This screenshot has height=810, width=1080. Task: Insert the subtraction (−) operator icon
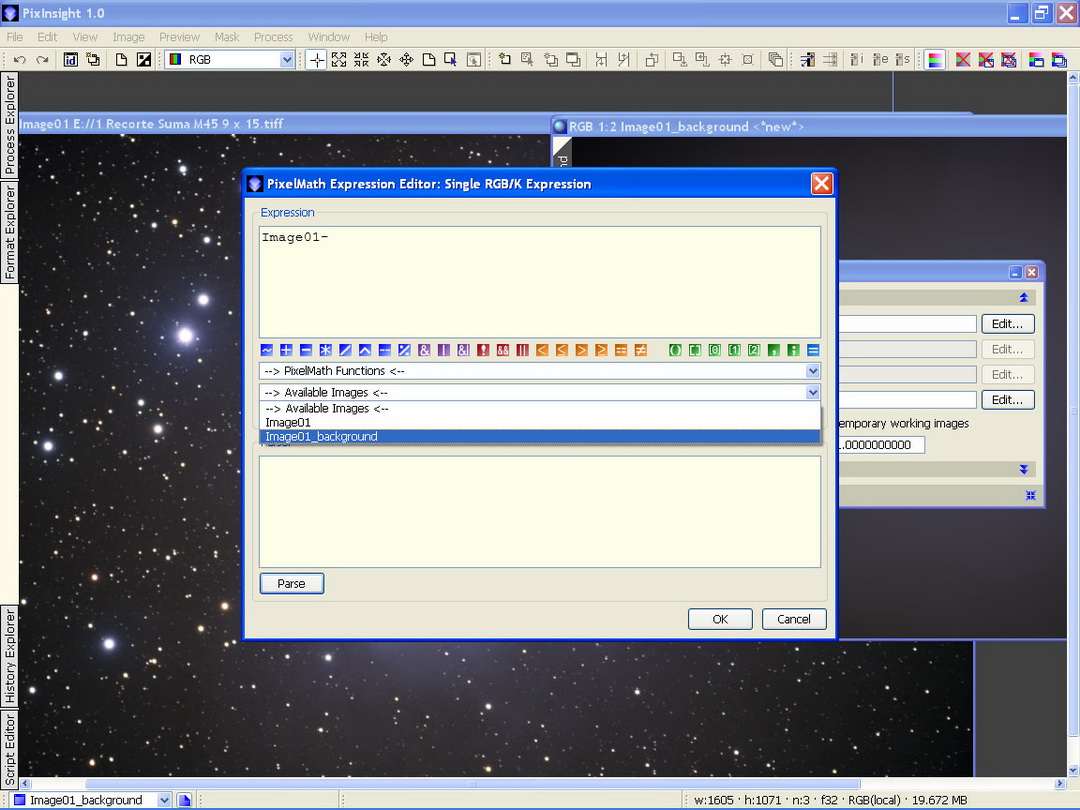[306, 350]
